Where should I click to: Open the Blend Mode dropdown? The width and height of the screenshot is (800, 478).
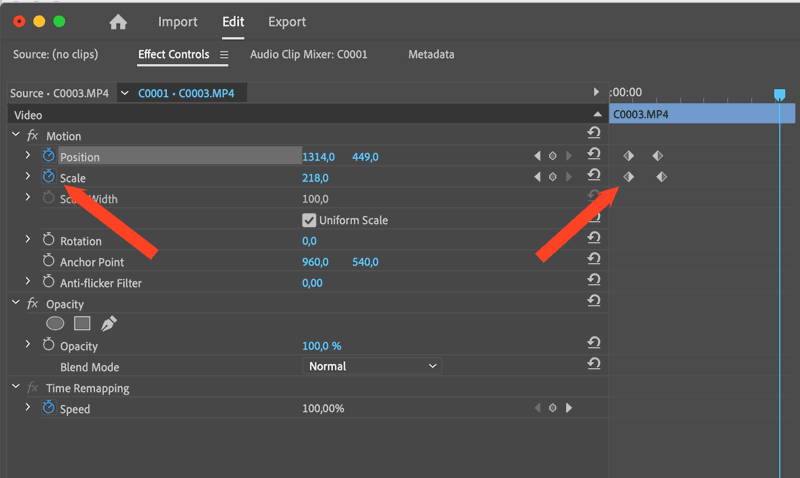coord(371,366)
